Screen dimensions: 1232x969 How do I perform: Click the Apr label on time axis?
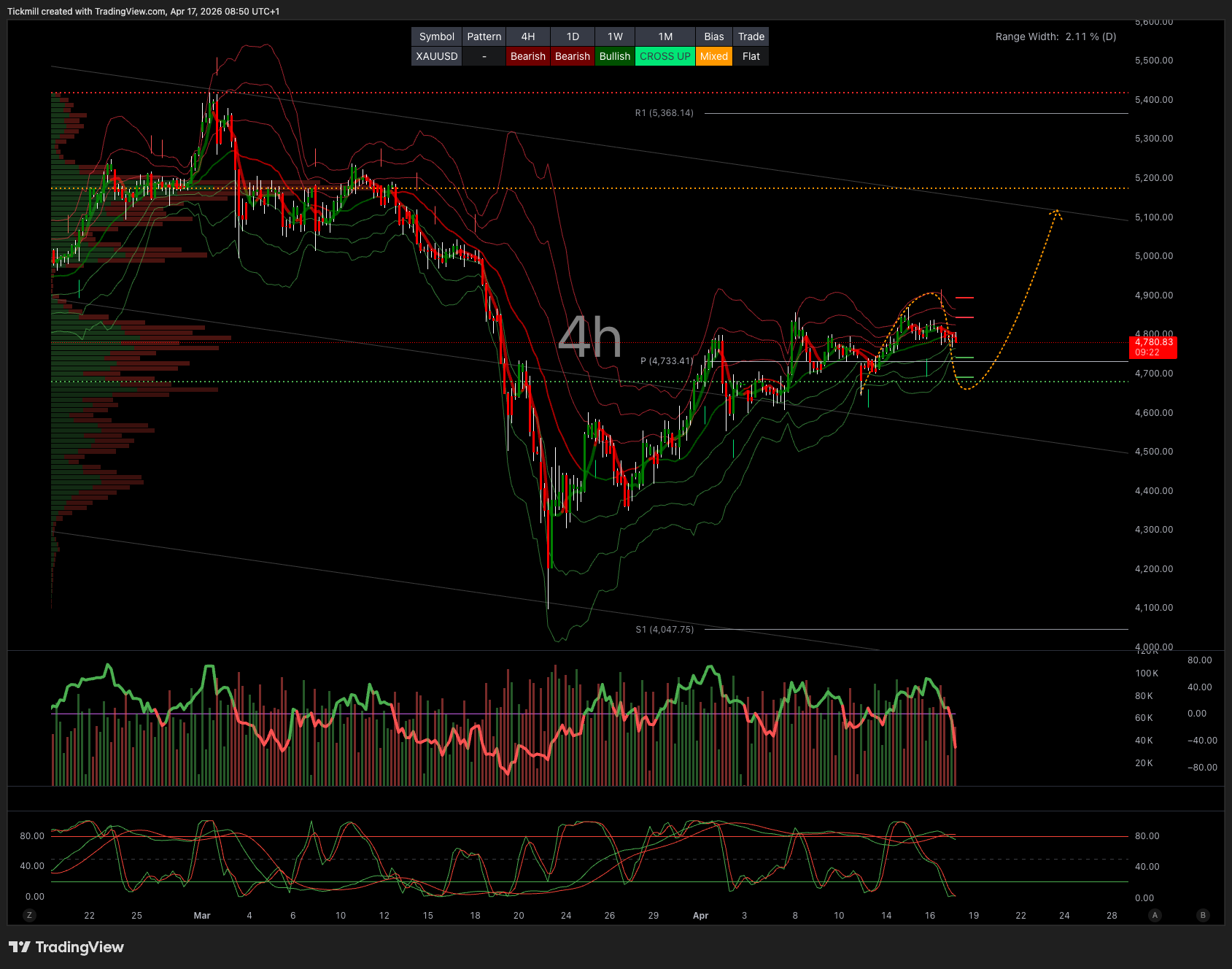tap(700, 915)
